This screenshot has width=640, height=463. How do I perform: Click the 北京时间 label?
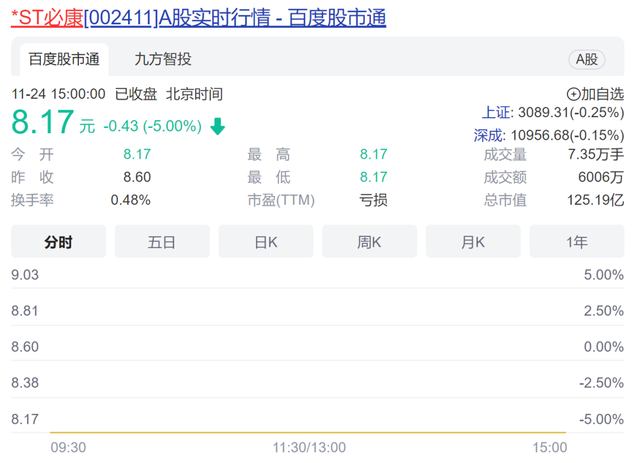point(194,94)
